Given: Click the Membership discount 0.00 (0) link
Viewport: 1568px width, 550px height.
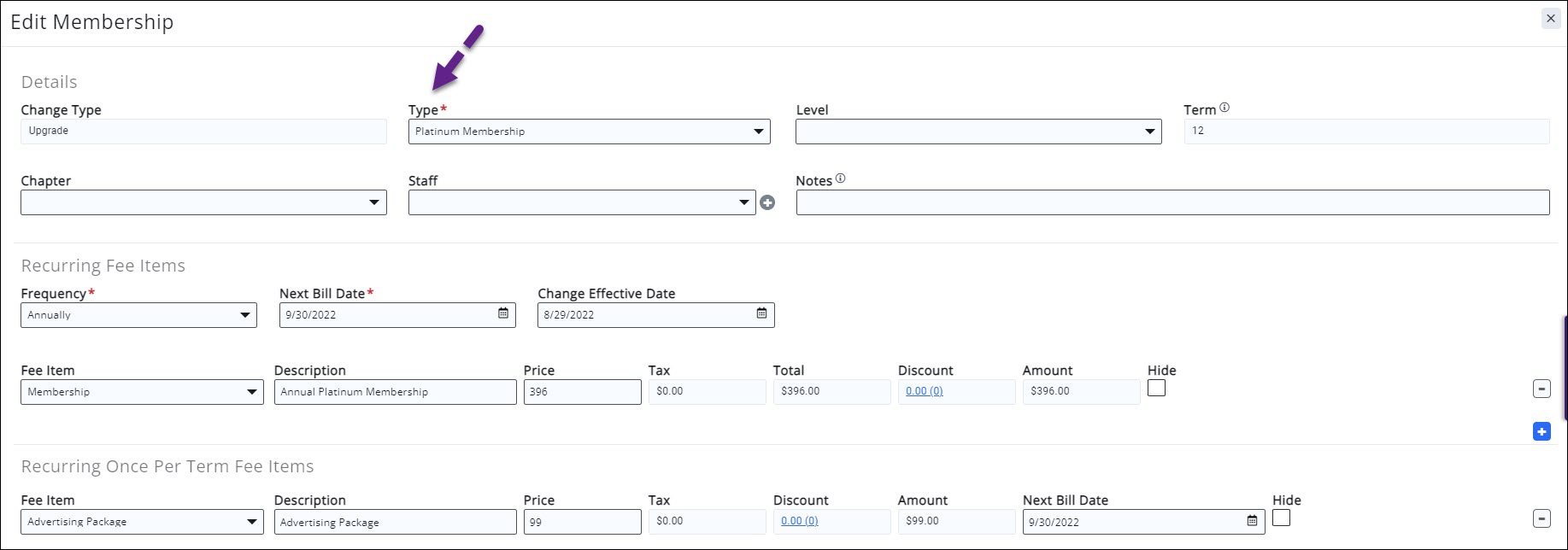Looking at the screenshot, I should pyautogui.click(x=924, y=391).
